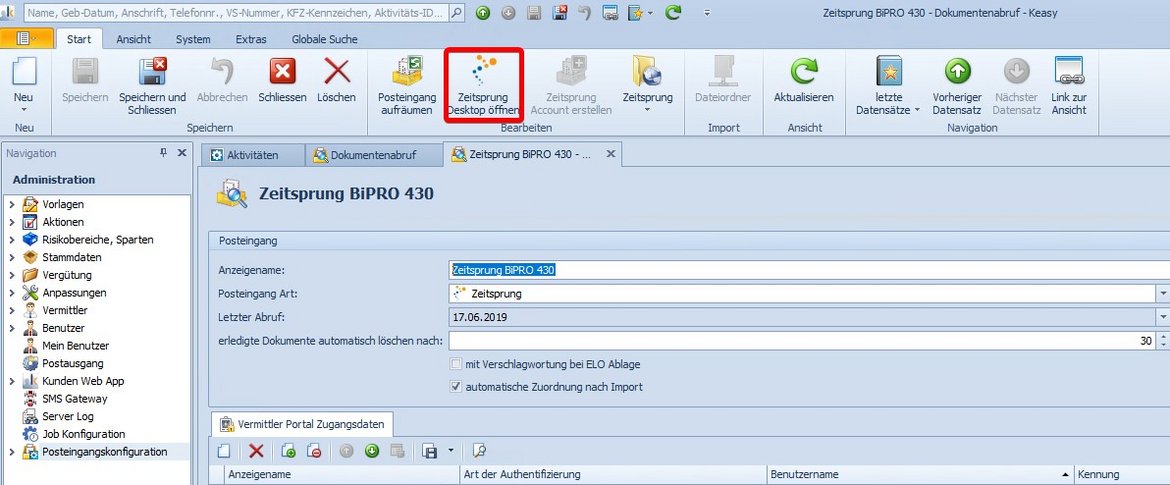Open the orange application menu button
The width and height of the screenshot is (1170, 485).
pyautogui.click(x=27, y=39)
